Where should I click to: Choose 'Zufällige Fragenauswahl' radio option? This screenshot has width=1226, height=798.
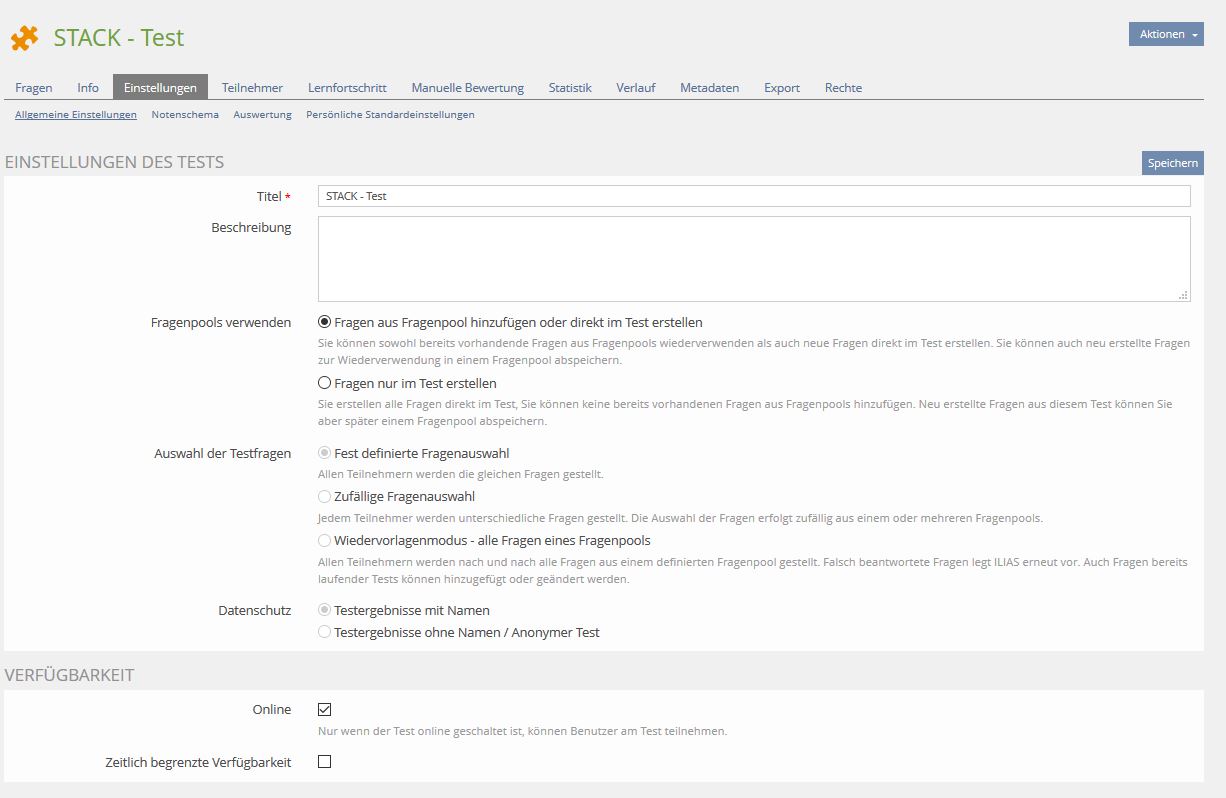[x=324, y=496]
